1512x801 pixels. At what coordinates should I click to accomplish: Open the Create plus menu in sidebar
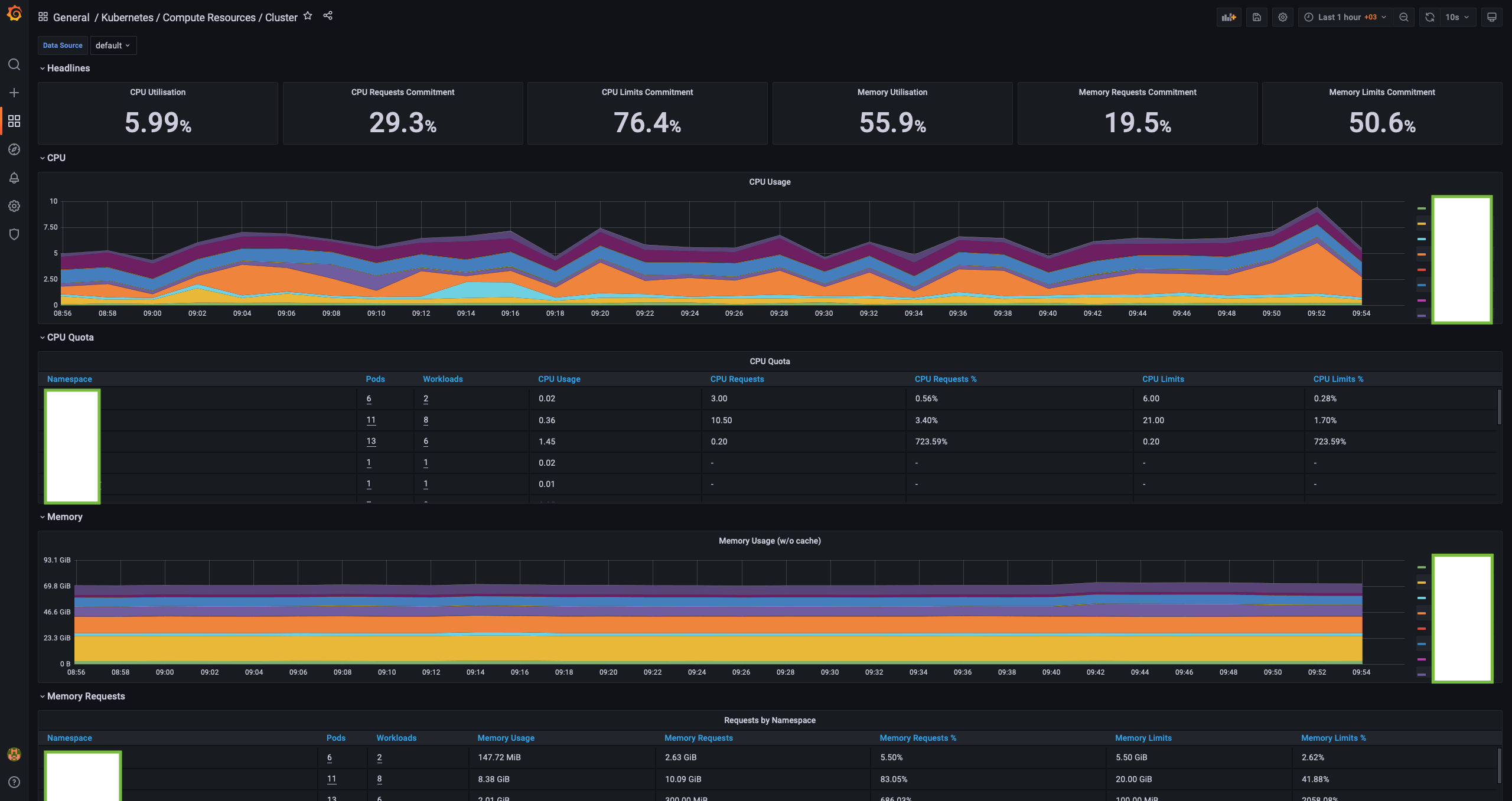point(14,93)
